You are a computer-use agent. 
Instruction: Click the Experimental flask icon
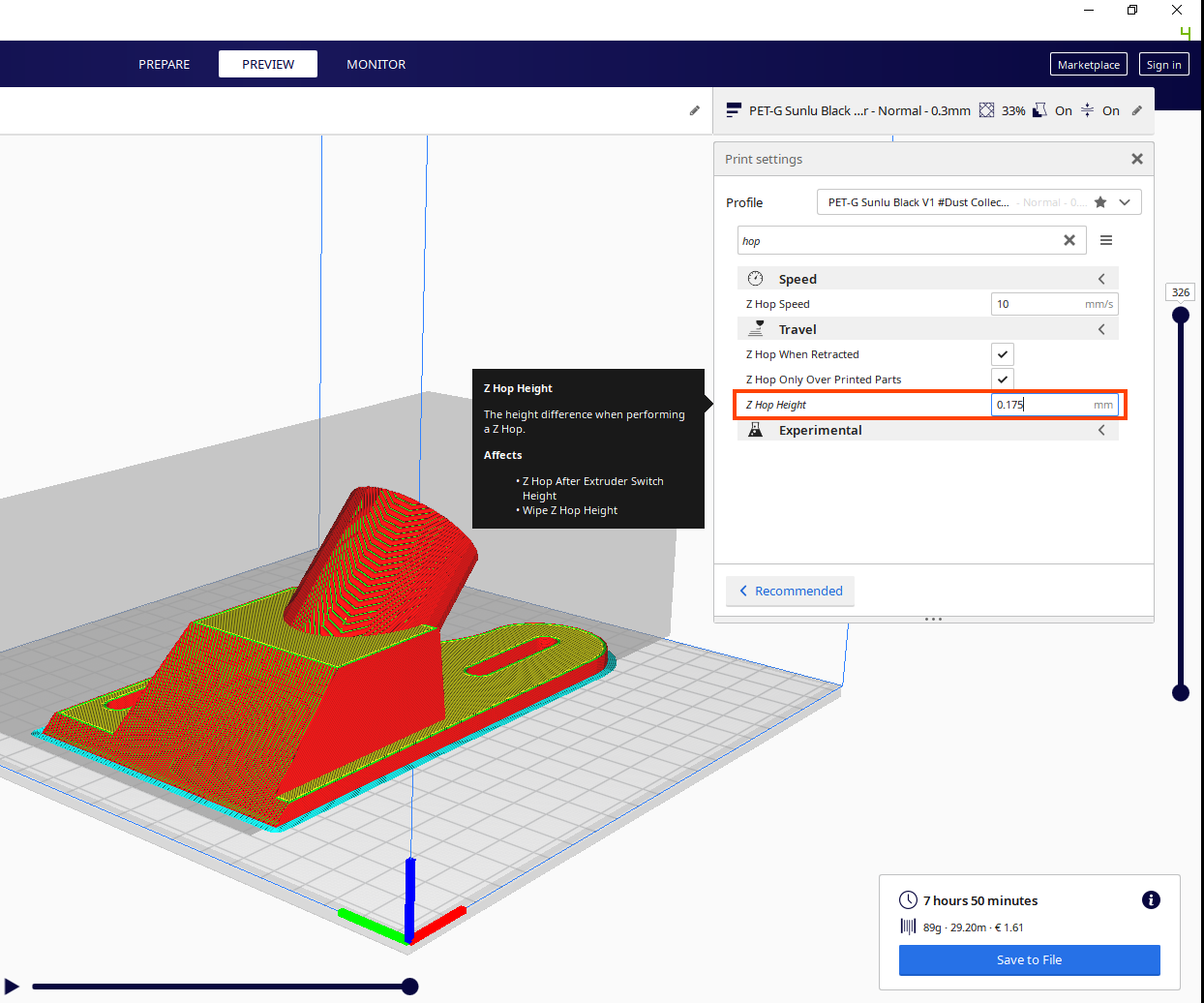point(756,430)
